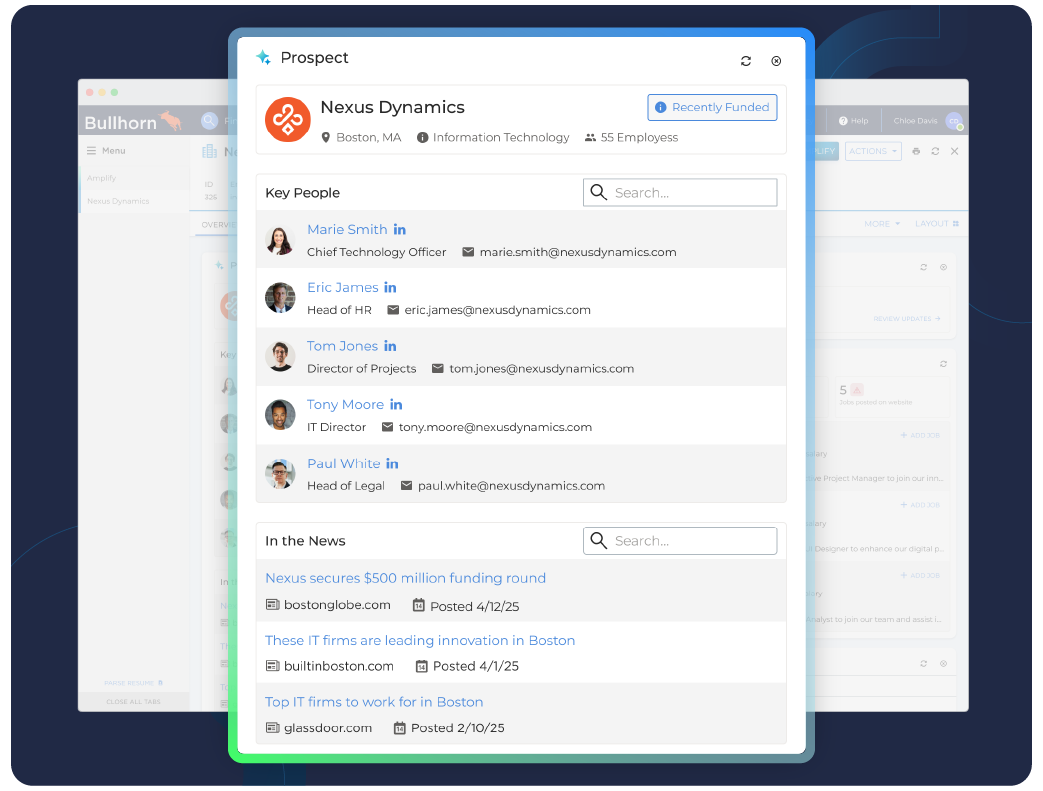This screenshot has width=1043, height=791.
Task: Click Marie Smith's email envelope icon
Action: (x=468, y=252)
